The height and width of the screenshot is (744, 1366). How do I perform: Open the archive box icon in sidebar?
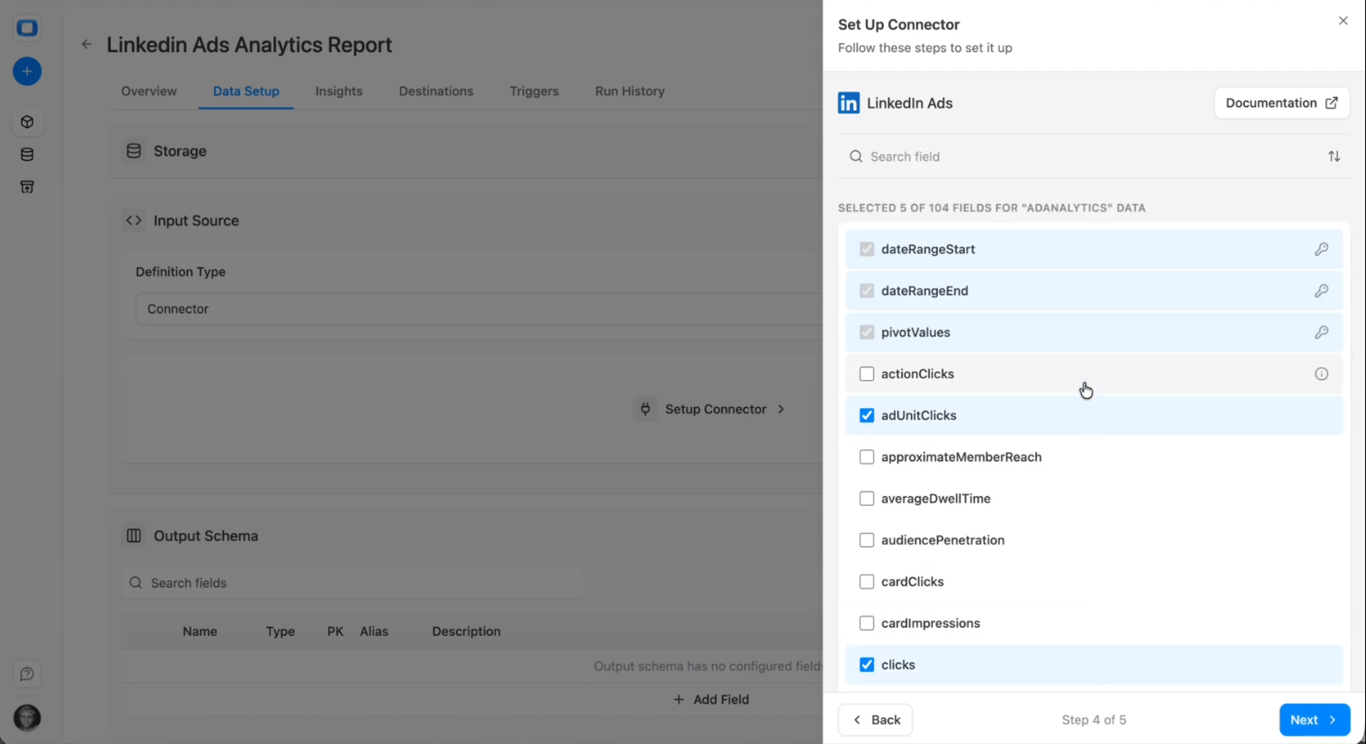coord(27,187)
